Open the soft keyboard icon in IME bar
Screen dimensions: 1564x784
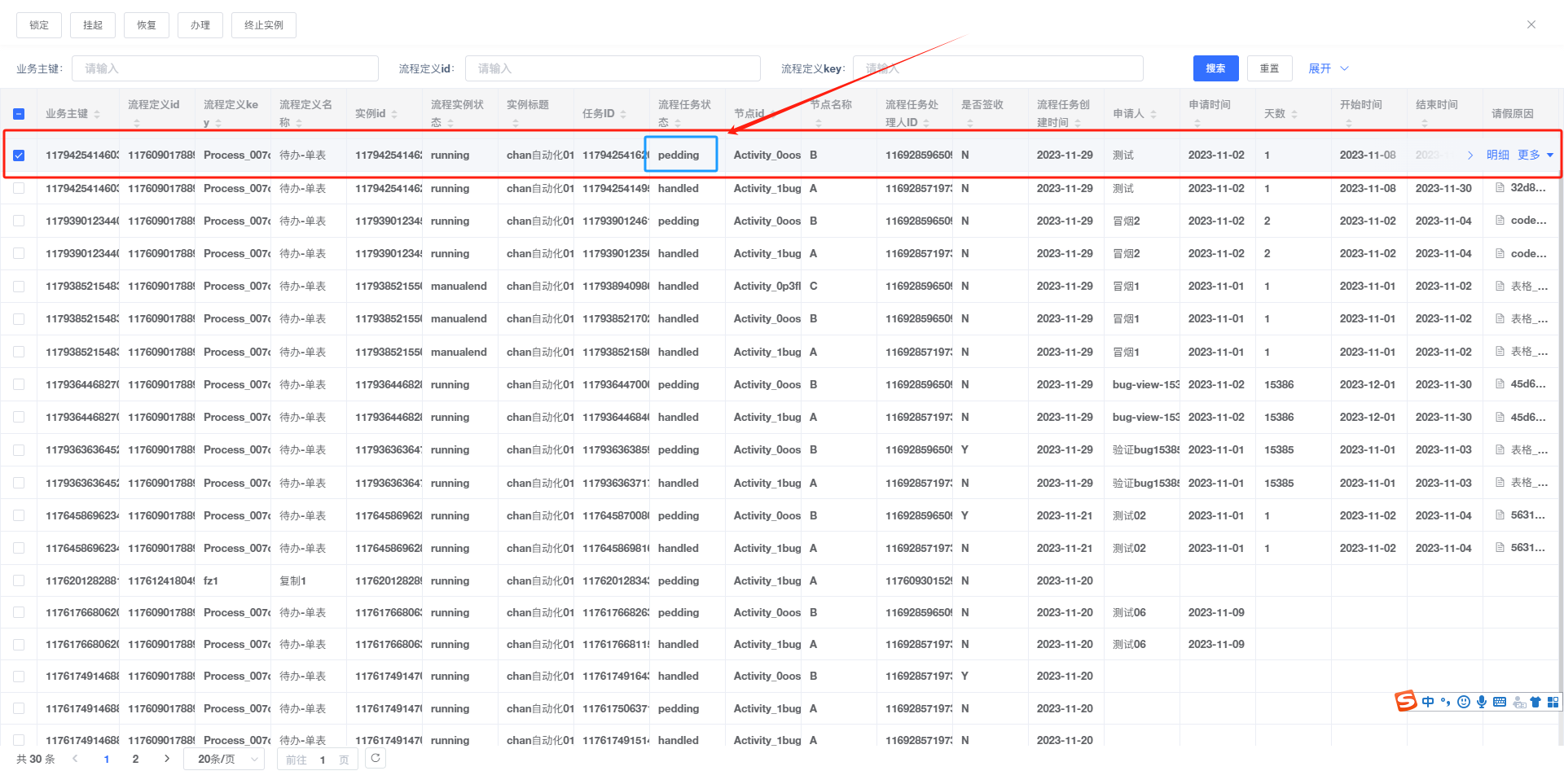[1499, 702]
